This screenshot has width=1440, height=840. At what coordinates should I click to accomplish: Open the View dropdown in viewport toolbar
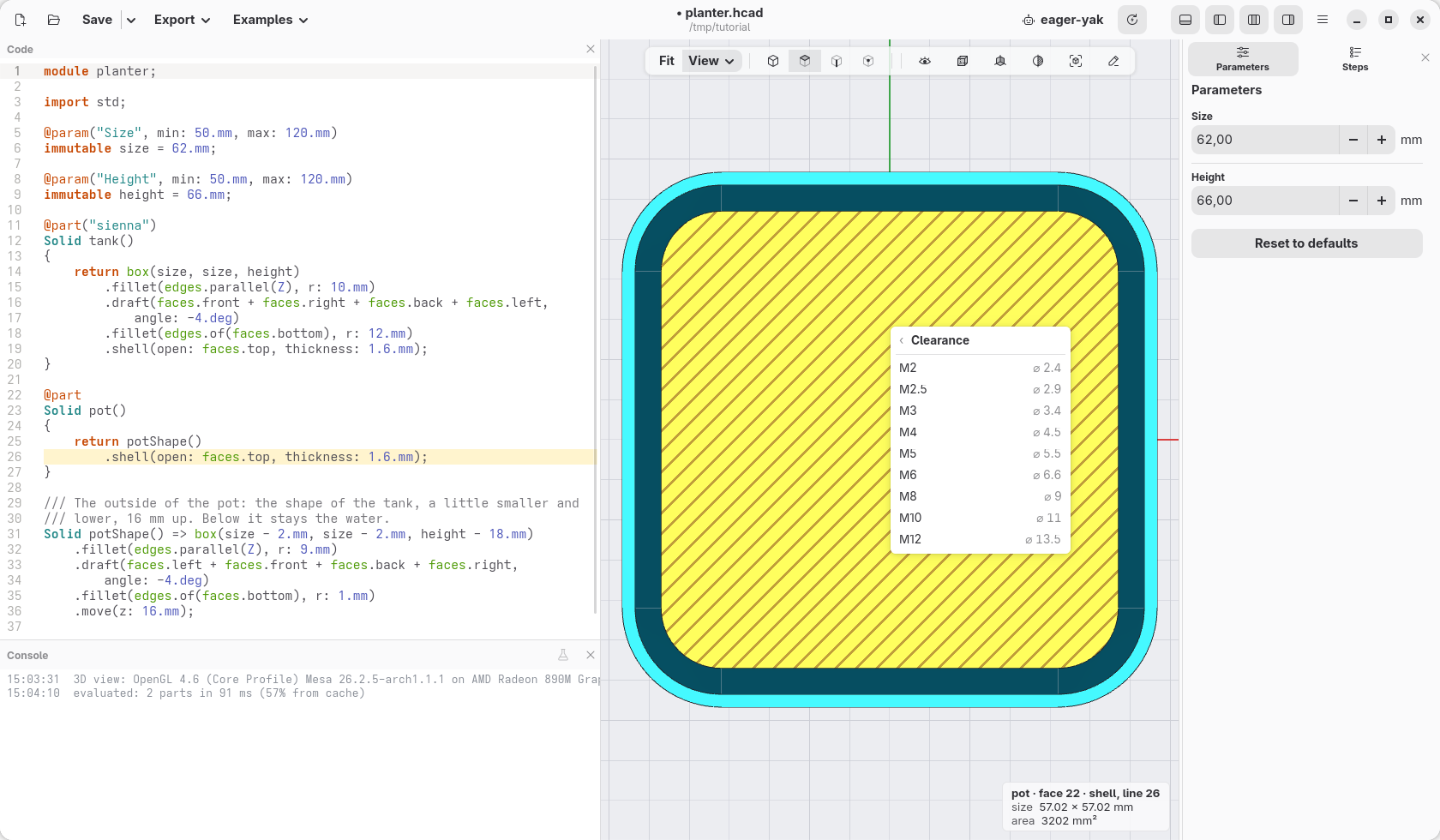[711, 61]
